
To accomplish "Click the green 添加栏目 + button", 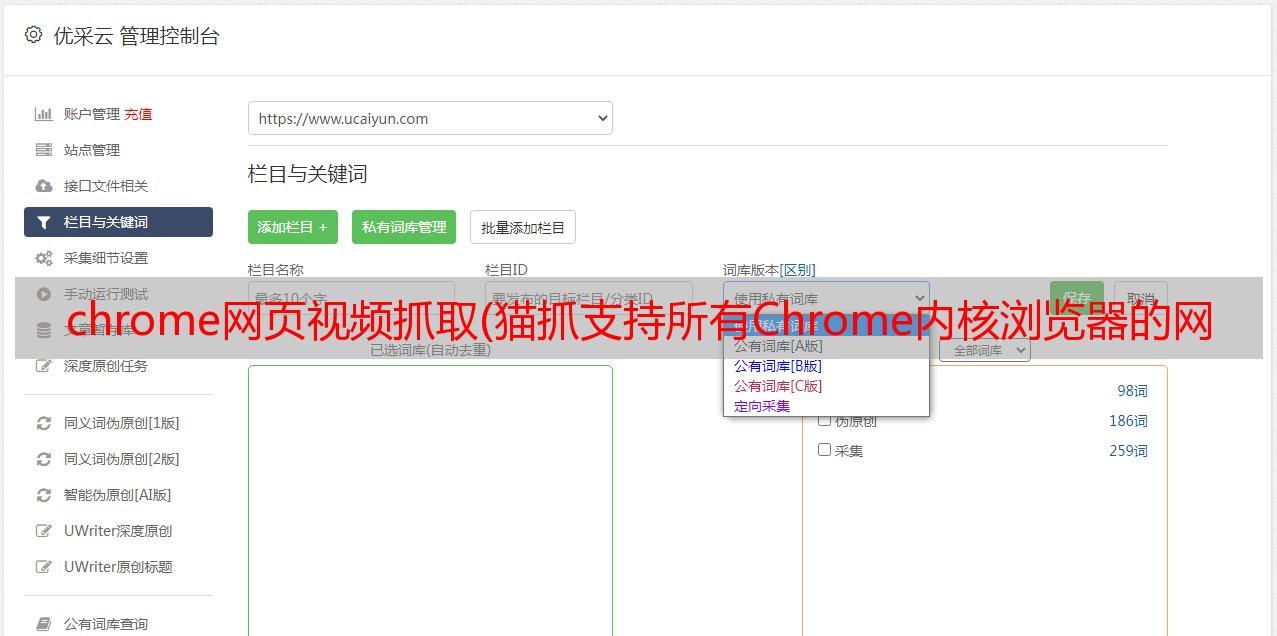I will tap(293, 227).
